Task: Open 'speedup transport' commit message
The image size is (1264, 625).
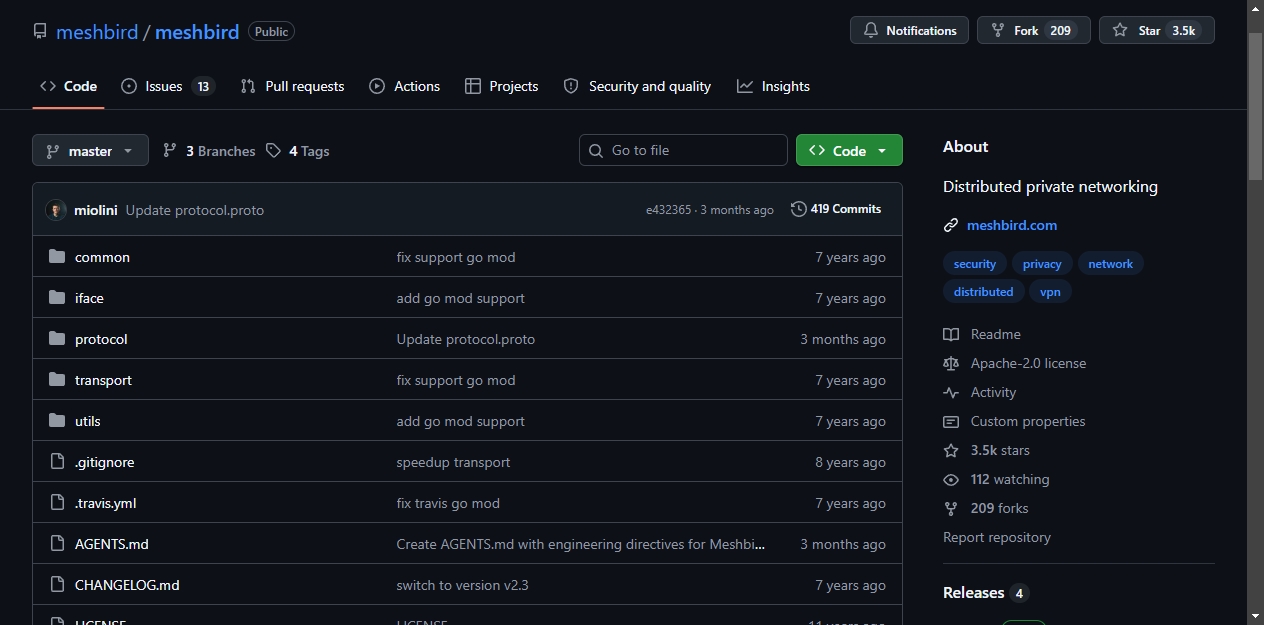Action: (x=454, y=462)
